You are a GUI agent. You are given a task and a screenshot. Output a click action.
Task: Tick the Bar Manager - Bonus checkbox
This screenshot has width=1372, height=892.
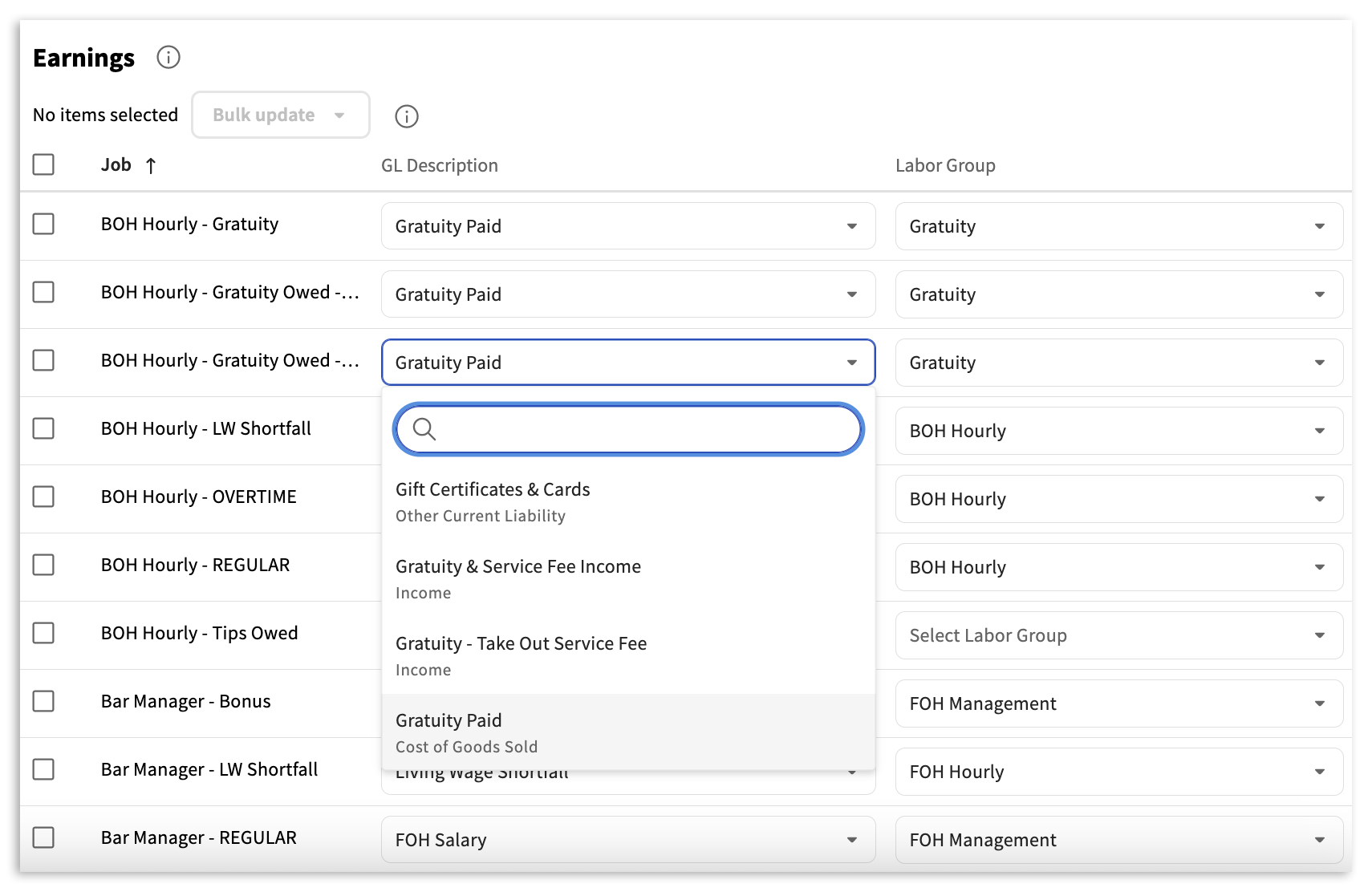pos(43,701)
